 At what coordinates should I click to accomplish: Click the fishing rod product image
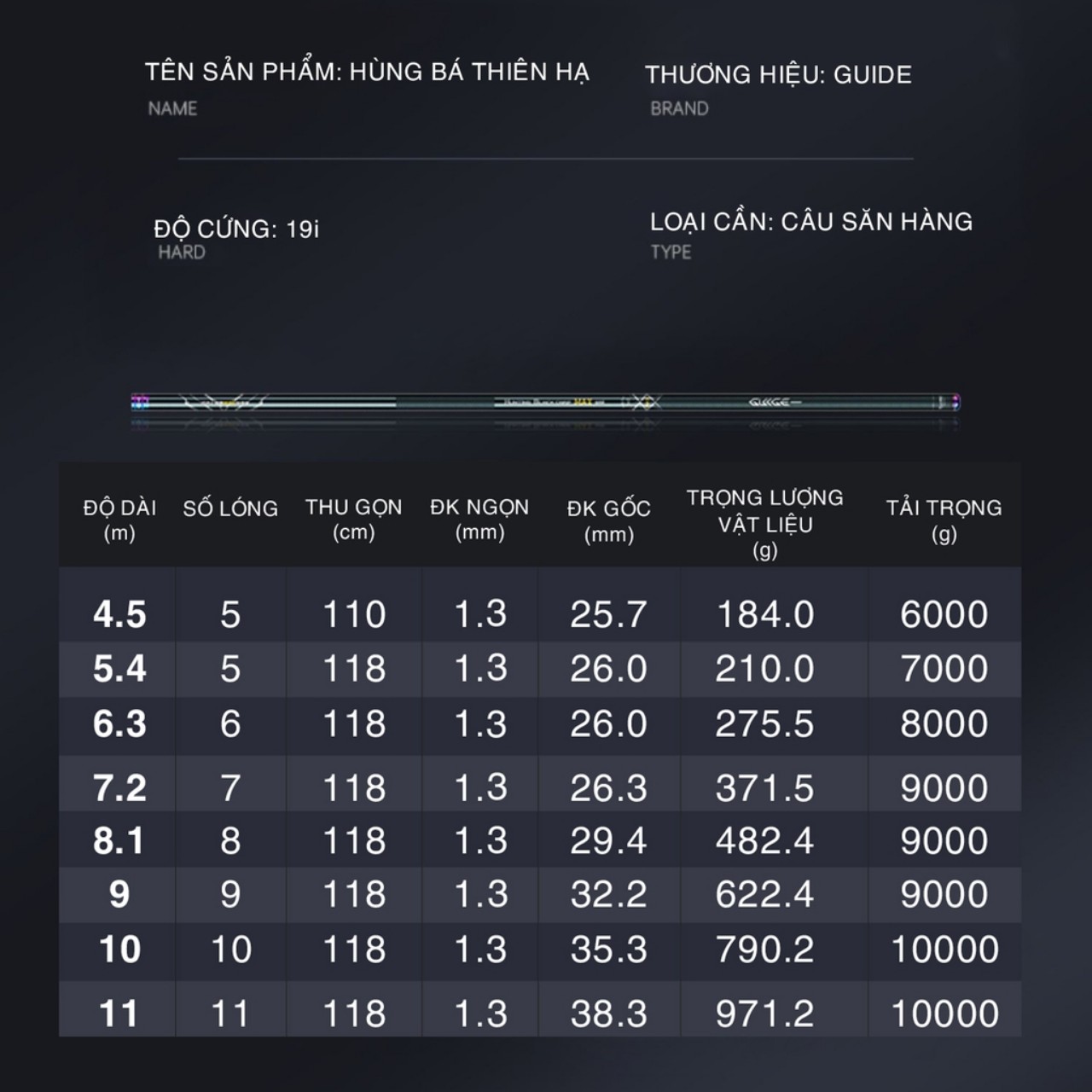546,402
